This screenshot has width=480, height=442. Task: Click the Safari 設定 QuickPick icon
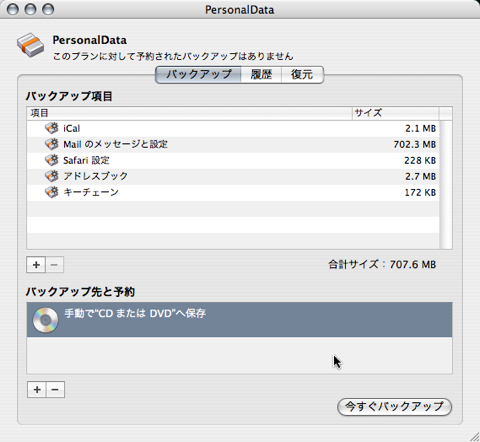pos(52,160)
